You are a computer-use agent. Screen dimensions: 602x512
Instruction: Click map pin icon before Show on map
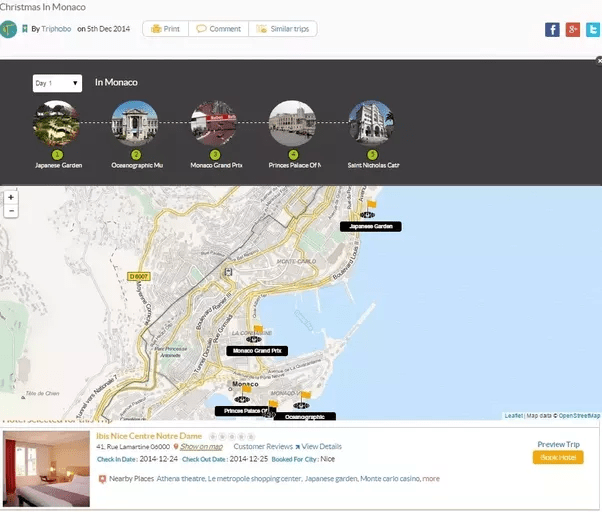coord(176,447)
